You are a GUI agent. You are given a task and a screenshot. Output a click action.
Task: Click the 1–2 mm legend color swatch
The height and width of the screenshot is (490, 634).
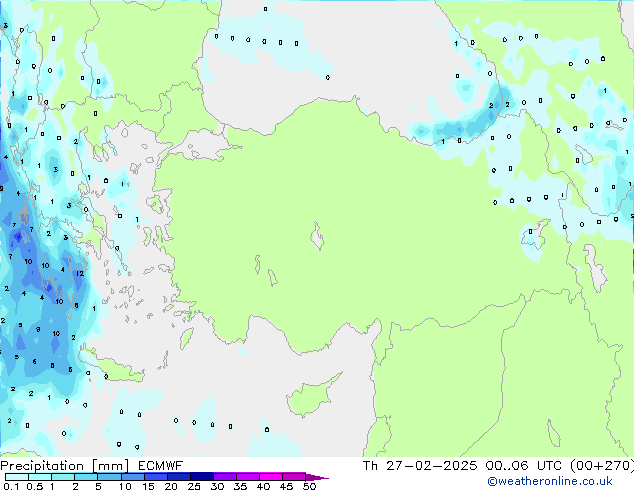coord(63,477)
